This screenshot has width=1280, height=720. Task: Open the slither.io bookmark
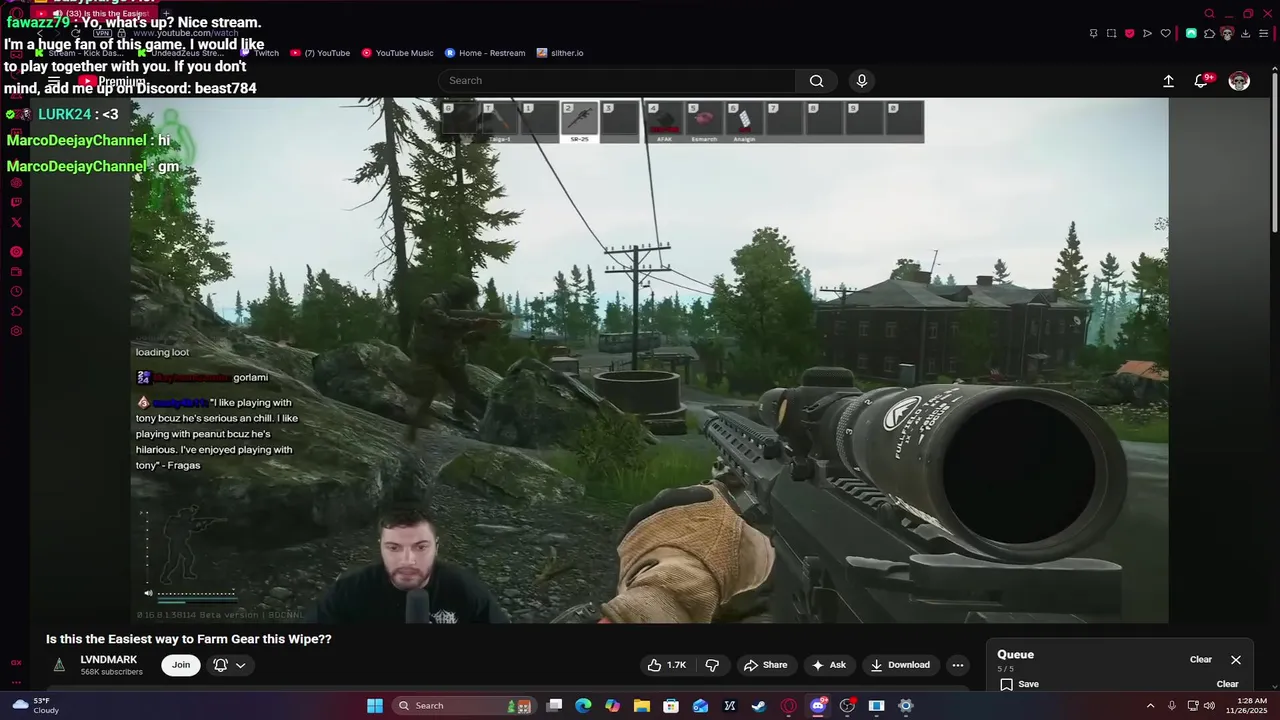click(x=560, y=53)
